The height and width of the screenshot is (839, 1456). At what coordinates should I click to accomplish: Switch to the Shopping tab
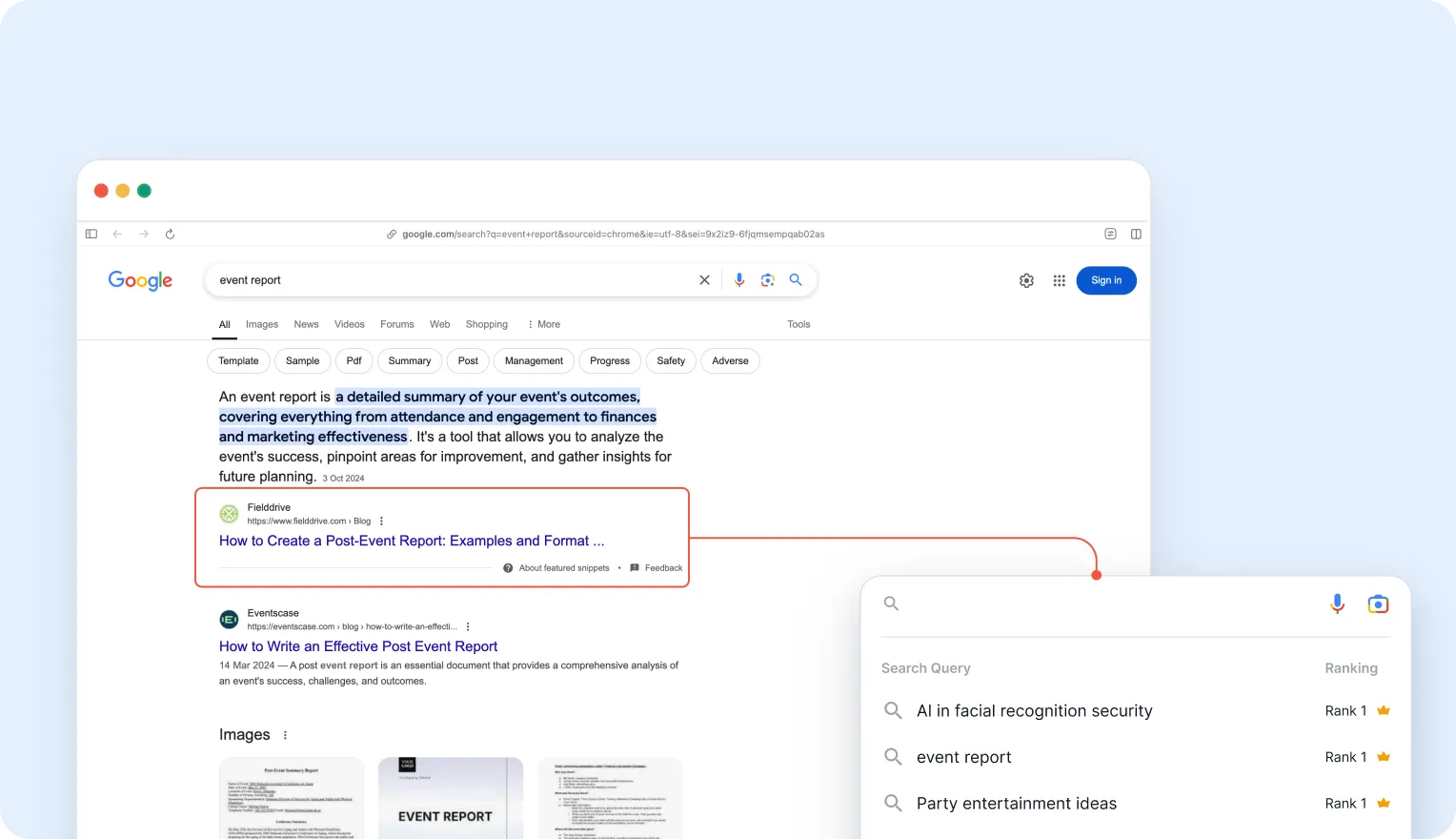(487, 324)
